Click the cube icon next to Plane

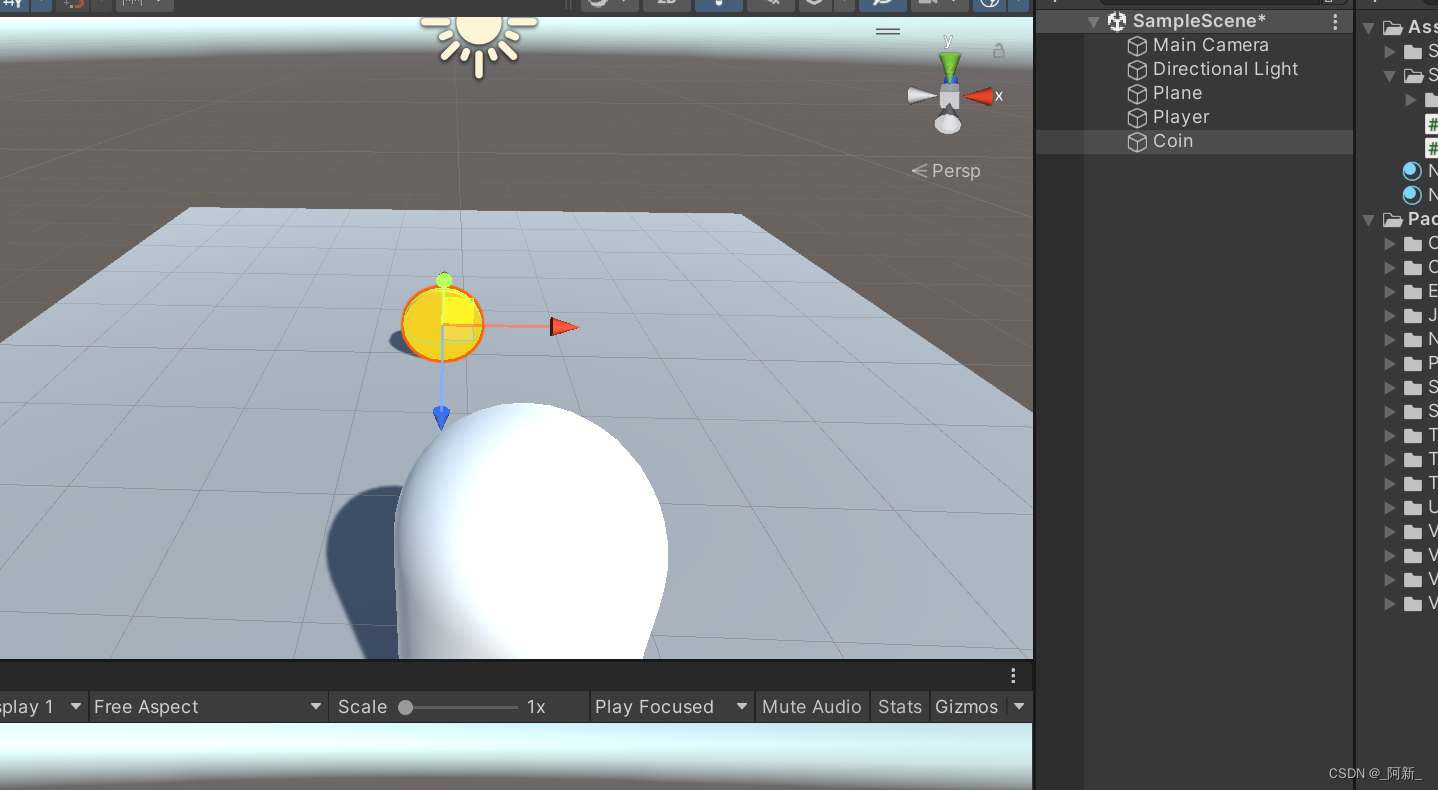[x=1137, y=93]
